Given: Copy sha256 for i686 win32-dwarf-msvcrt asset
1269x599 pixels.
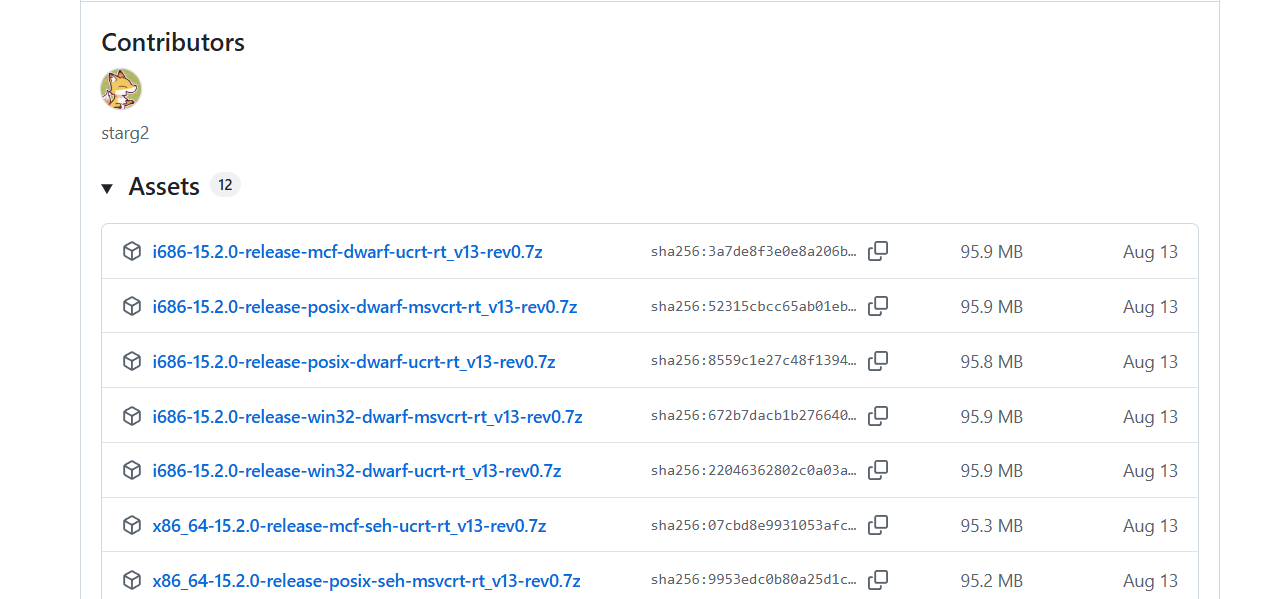Looking at the screenshot, I should coord(878,416).
